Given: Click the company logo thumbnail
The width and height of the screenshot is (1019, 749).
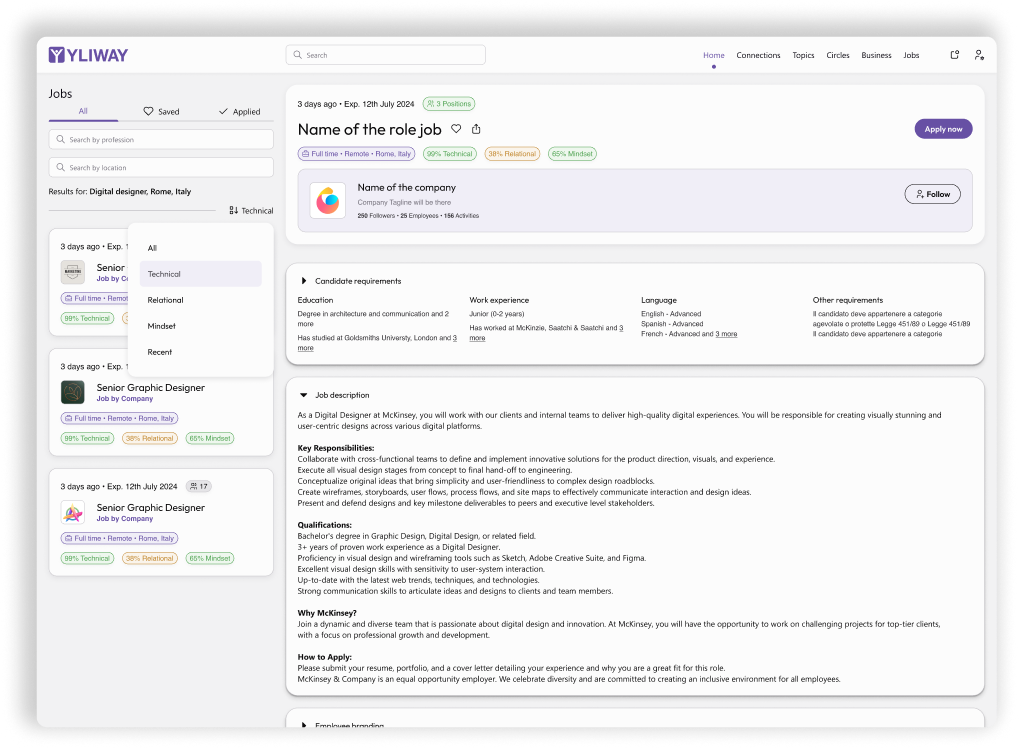Looking at the screenshot, I should (x=328, y=201).
